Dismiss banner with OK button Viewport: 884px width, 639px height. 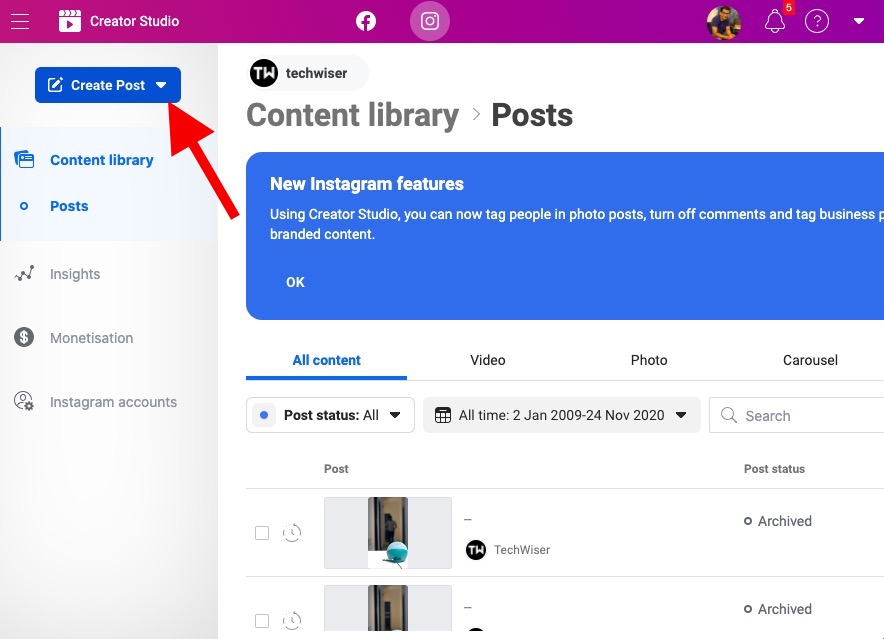point(295,282)
